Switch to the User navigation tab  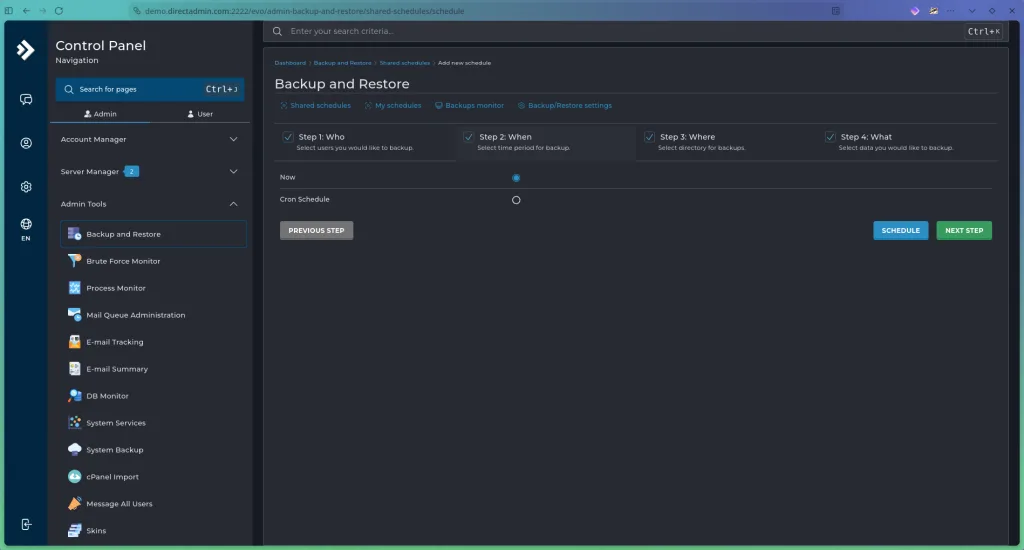pyautogui.click(x=200, y=114)
